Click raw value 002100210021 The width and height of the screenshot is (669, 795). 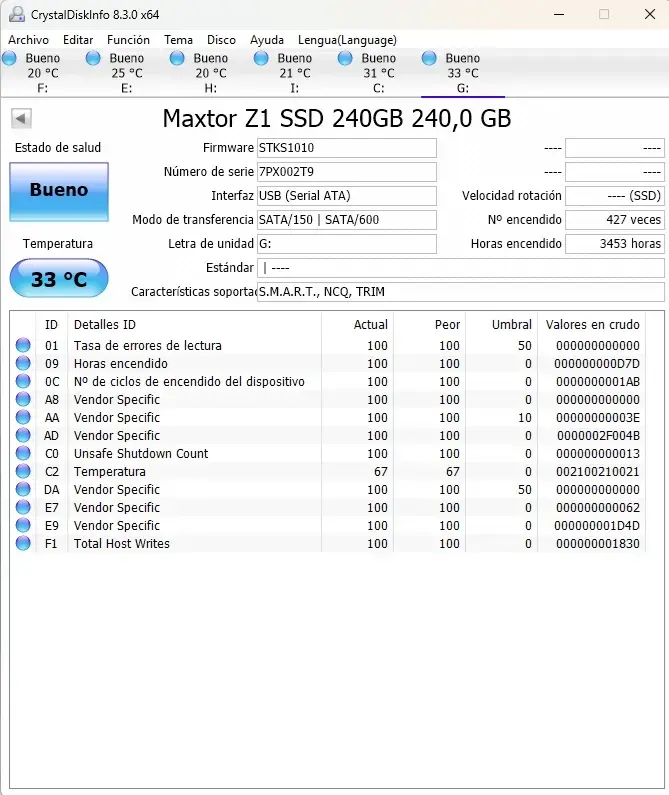(597, 472)
